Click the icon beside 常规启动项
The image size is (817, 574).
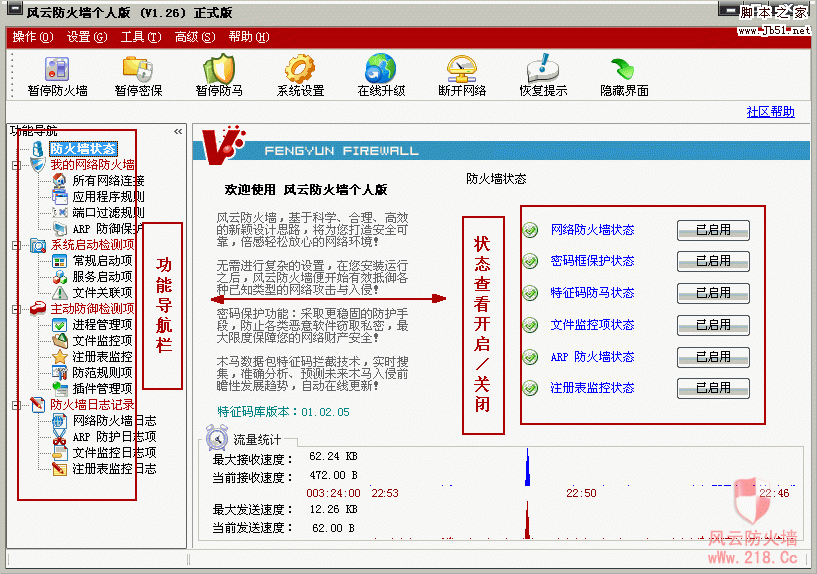point(60,261)
